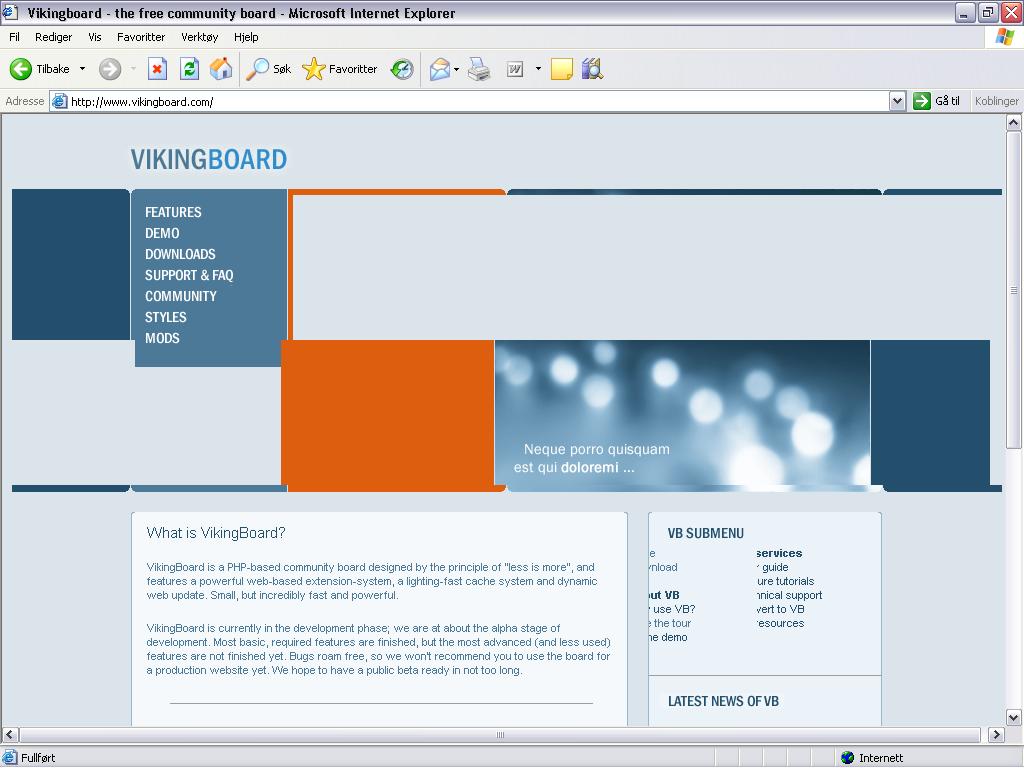Screen dimensions: 1024x768
Task: Click the VIKINGBOARD logo
Action: (x=209, y=159)
